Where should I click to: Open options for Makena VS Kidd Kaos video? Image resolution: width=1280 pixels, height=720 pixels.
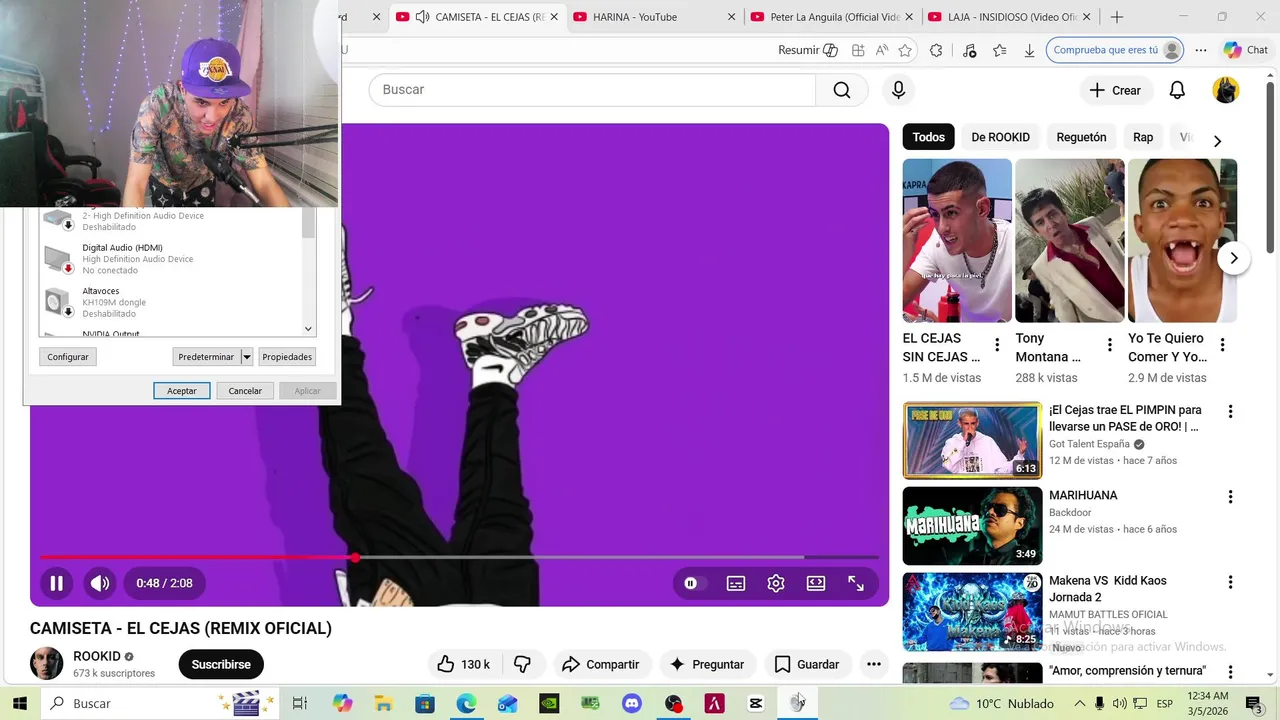click(x=1230, y=582)
